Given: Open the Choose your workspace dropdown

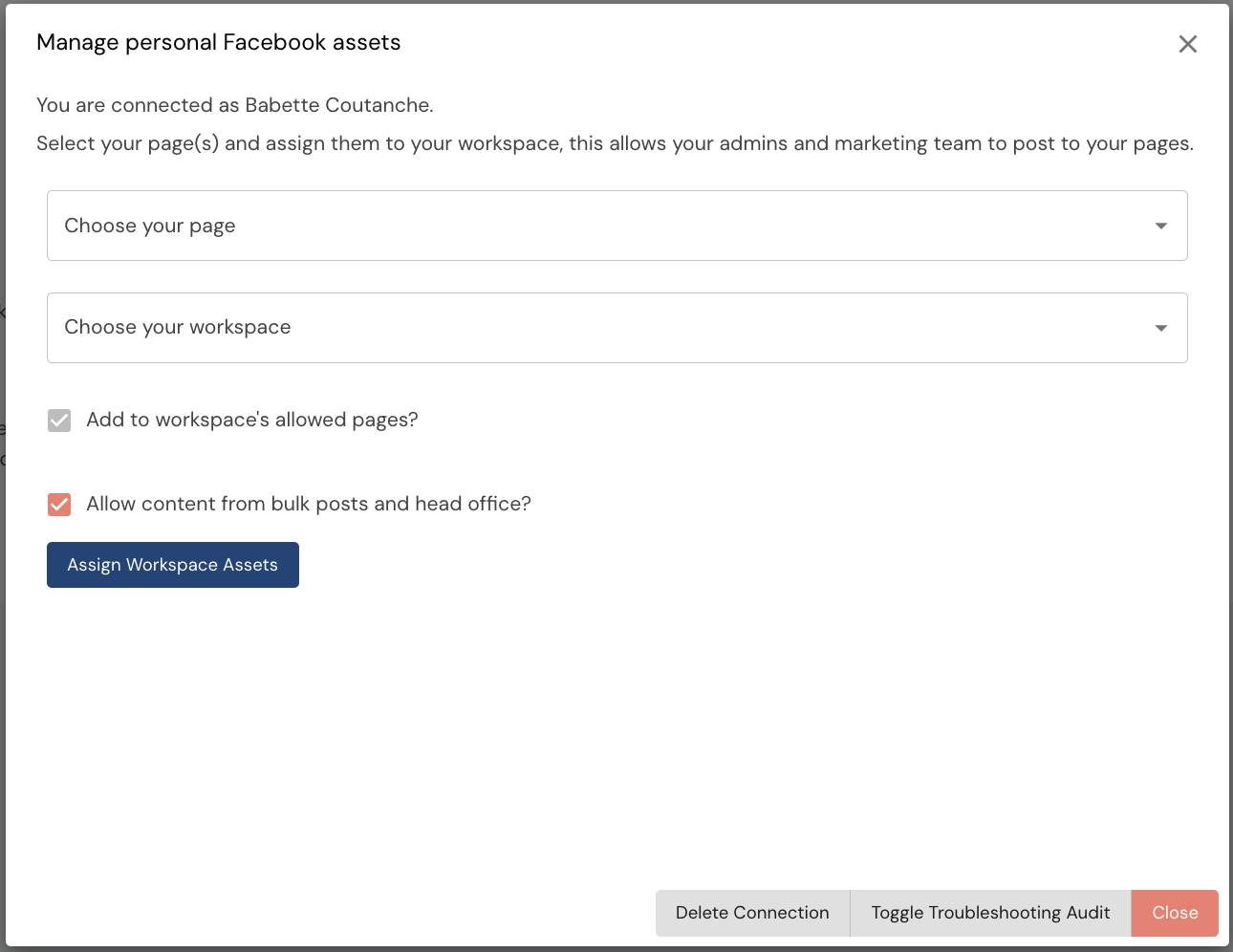Looking at the screenshot, I should 617,328.
